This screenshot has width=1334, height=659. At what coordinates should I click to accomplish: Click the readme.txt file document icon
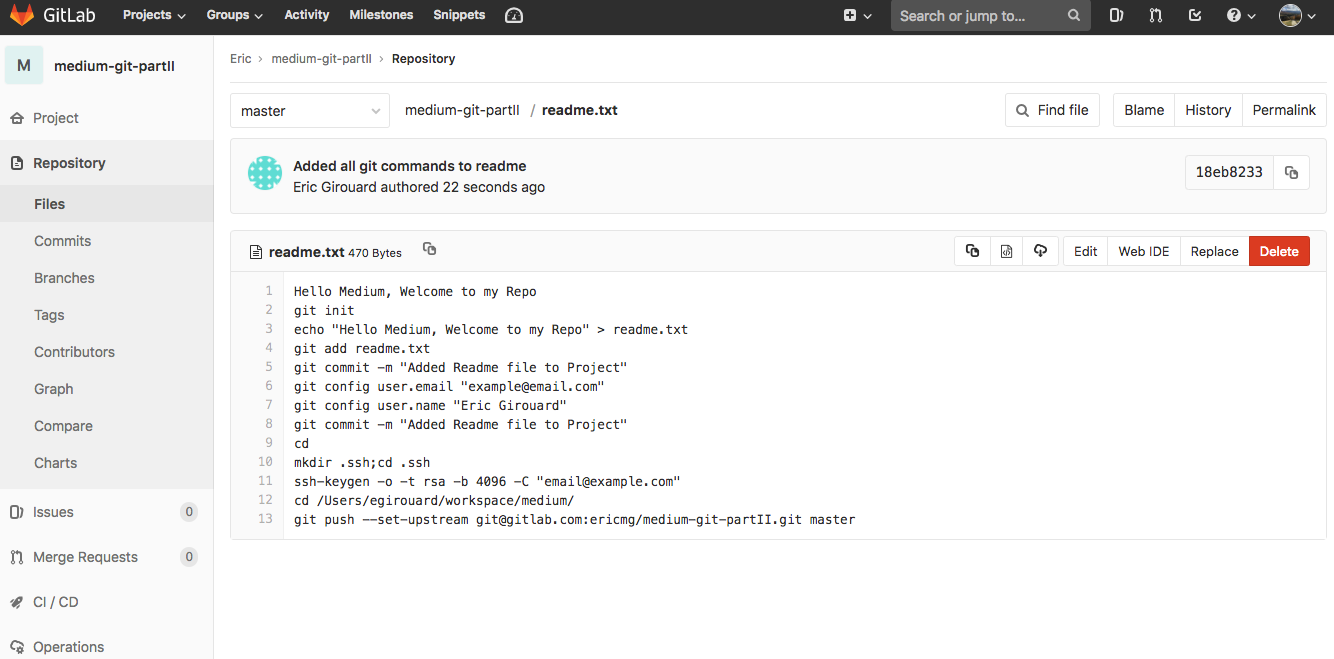point(256,252)
